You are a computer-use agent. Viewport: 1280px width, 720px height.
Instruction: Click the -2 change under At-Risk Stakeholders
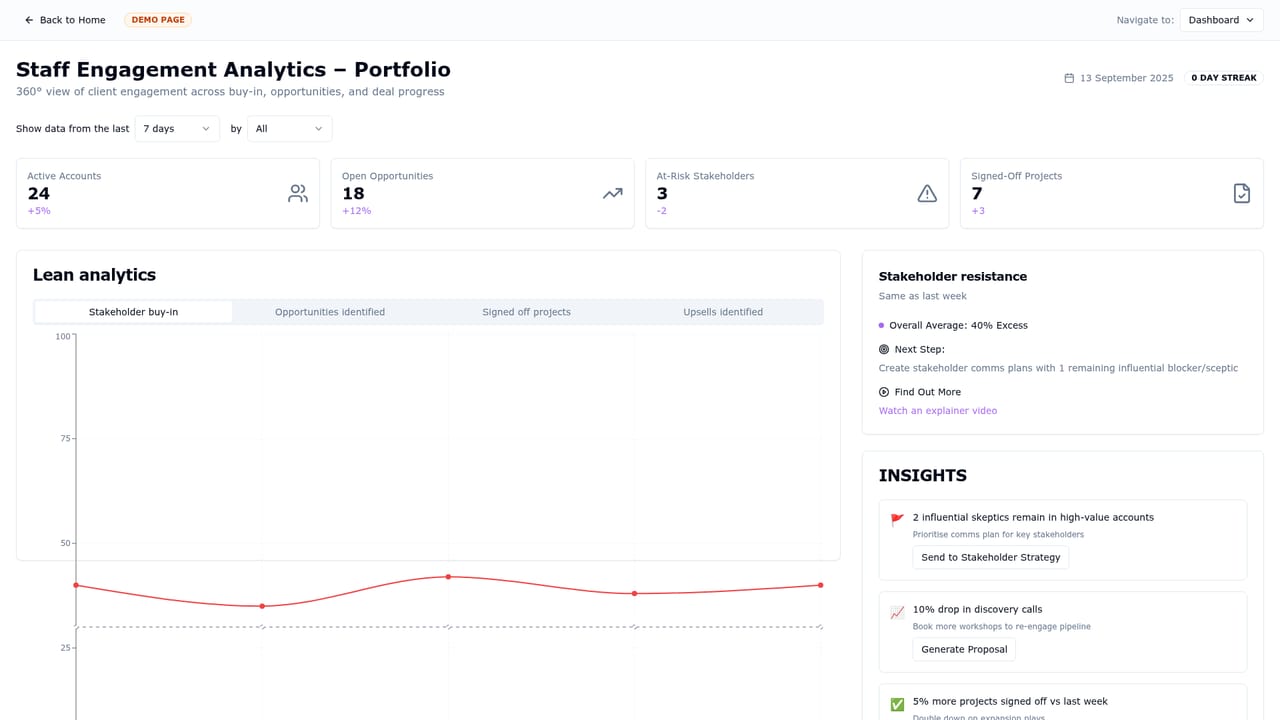point(662,211)
